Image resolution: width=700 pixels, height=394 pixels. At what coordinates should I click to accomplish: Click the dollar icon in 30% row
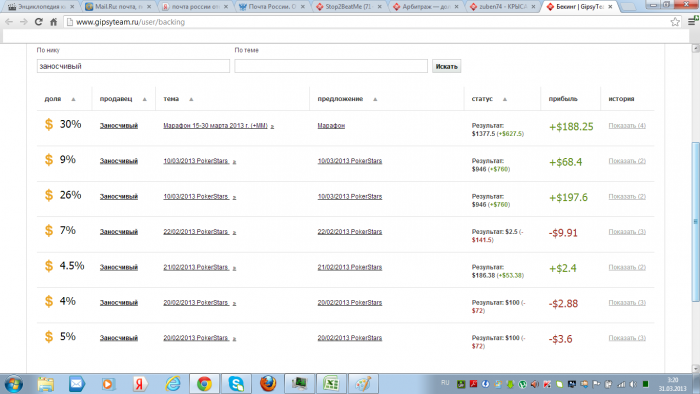49,124
